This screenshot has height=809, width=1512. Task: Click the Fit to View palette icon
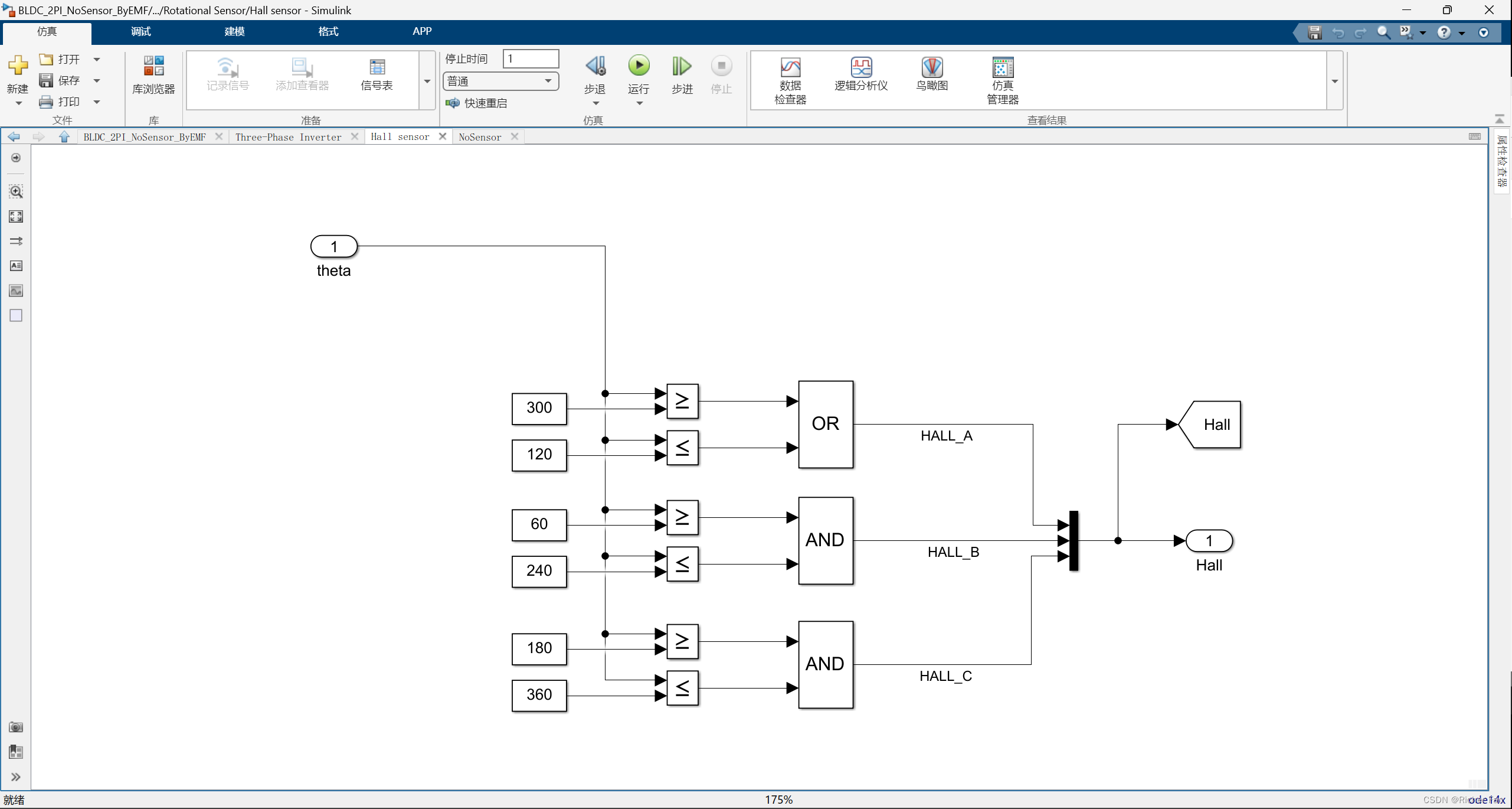16,217
